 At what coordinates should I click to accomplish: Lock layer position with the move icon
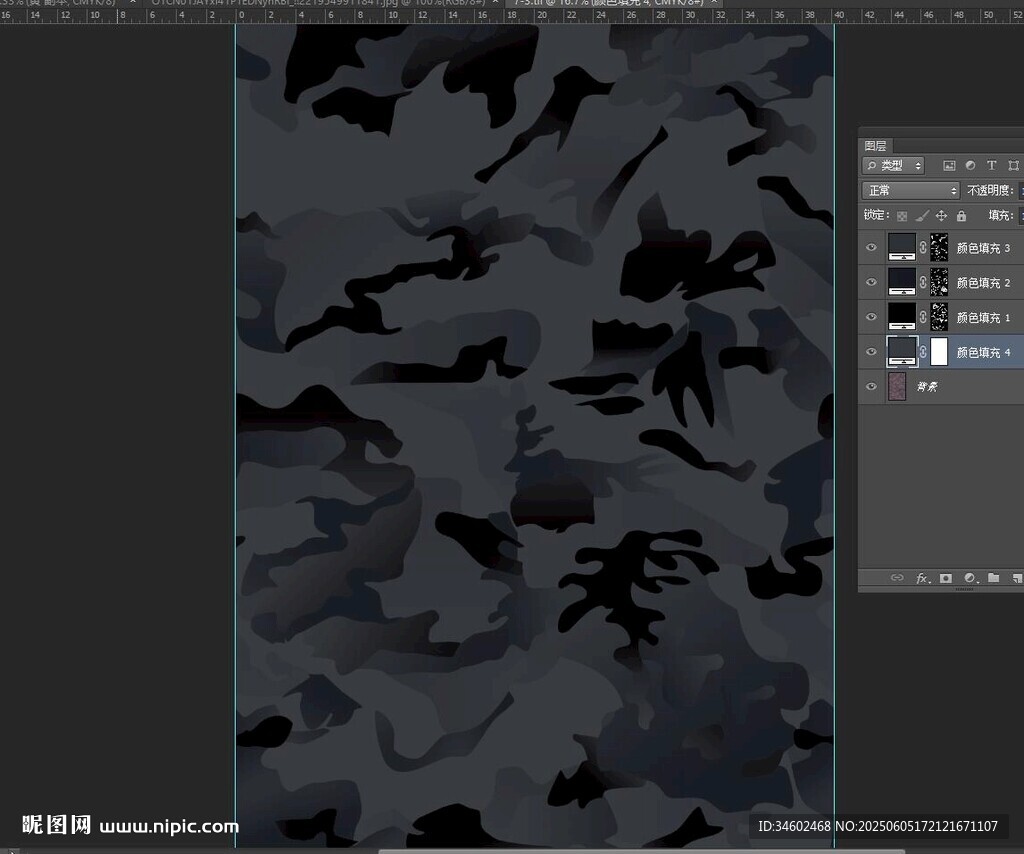[x=941, y=215]
